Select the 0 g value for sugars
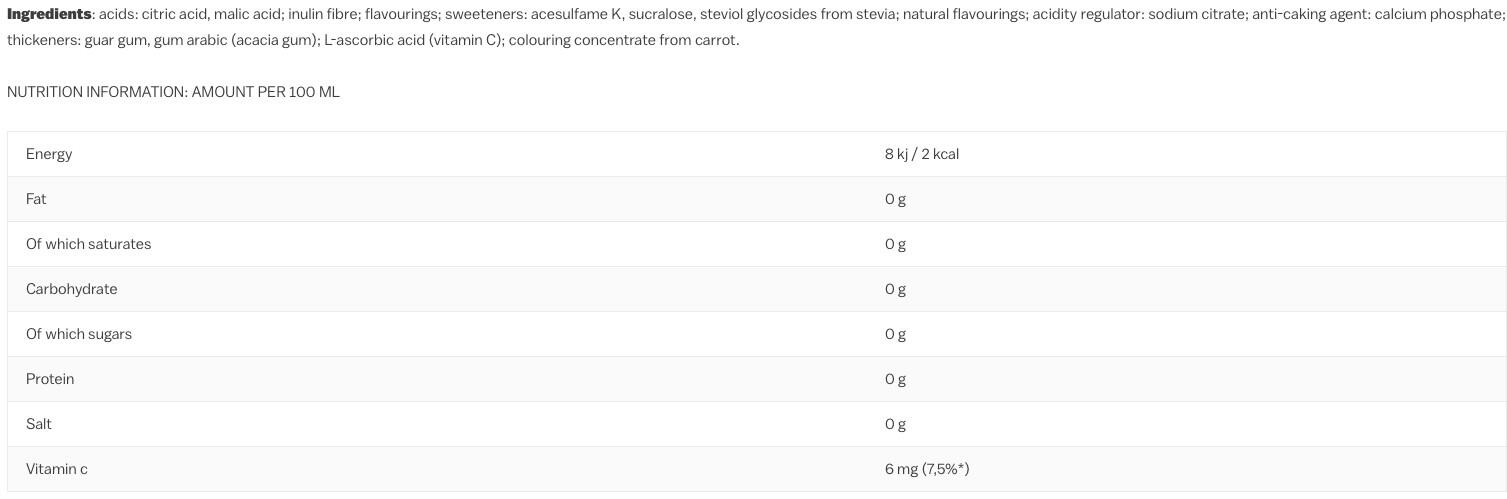This screenshot has height=499, width=1507. click(895, 334)
